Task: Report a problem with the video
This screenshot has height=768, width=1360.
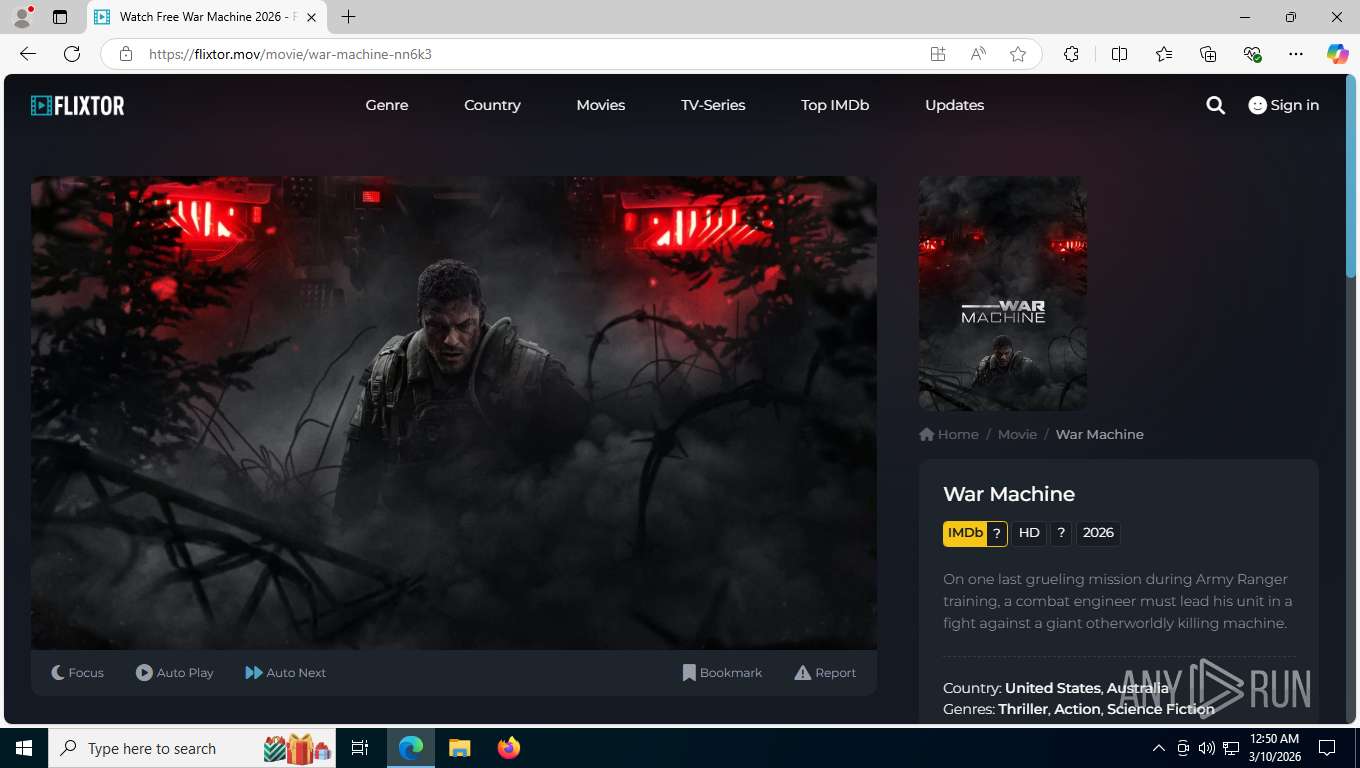Action: tap(825, 673)
